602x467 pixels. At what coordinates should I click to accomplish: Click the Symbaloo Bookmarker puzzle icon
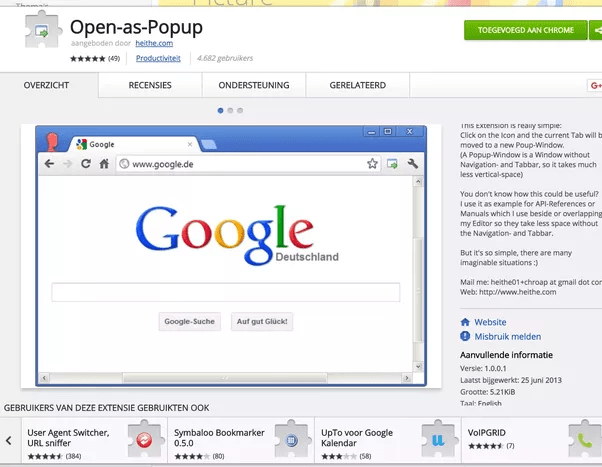291,440
